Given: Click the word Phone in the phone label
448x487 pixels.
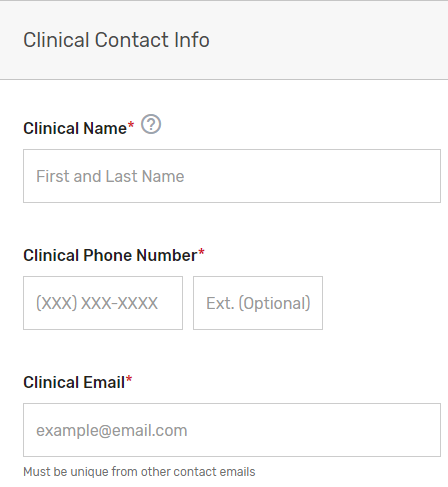Looking at the screenshot, I should 107,255.
